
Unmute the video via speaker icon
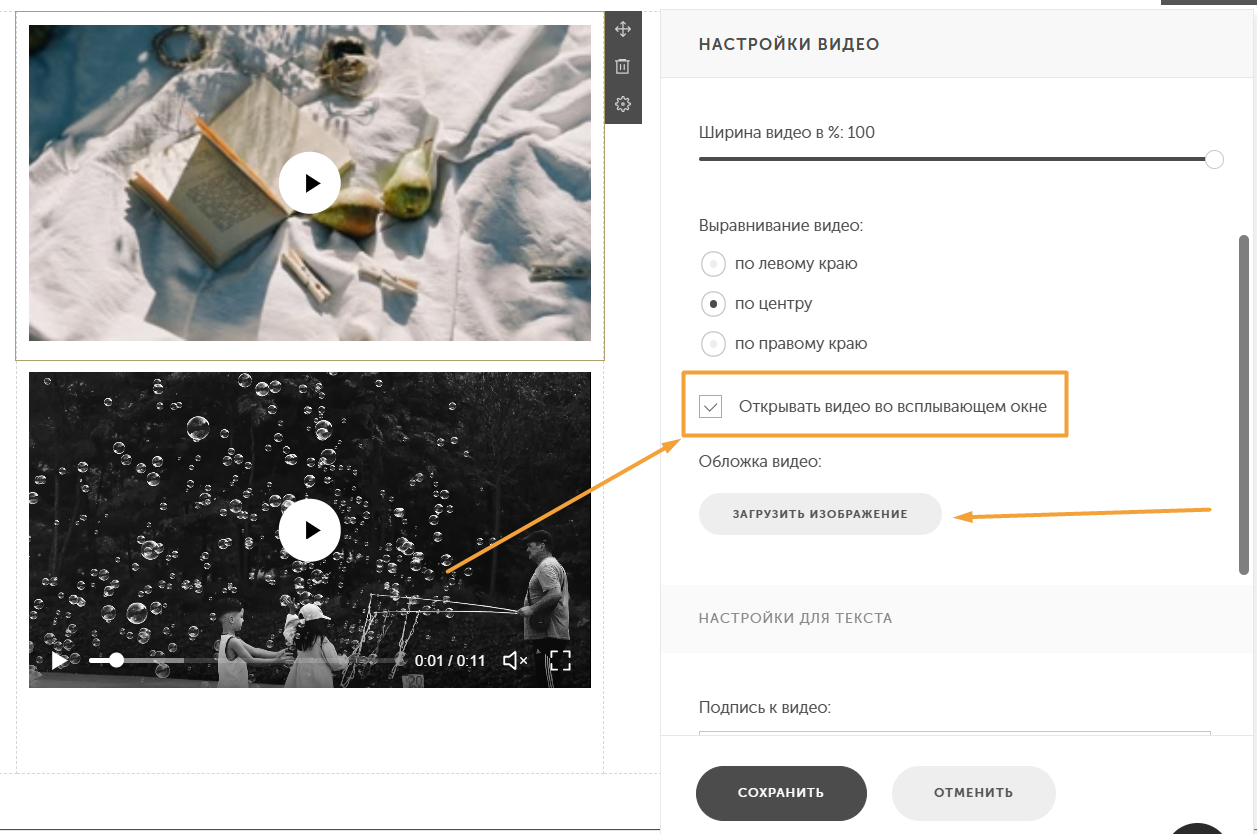tap(515, 660)
